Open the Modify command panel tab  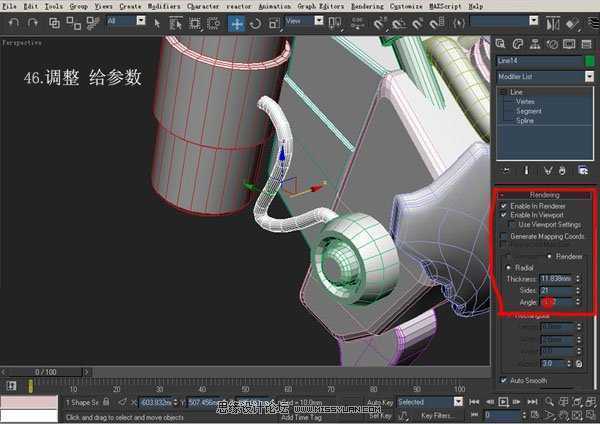(x=518, y=44)
